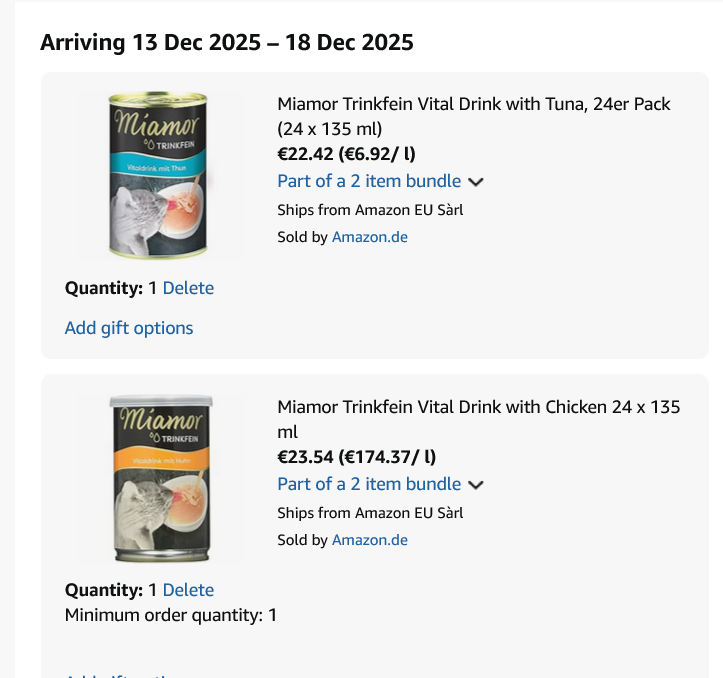The width and height of the screenshot is (723, 678).
Task: Click Quantity label of the Chicken item
Action: click(104, 590)
